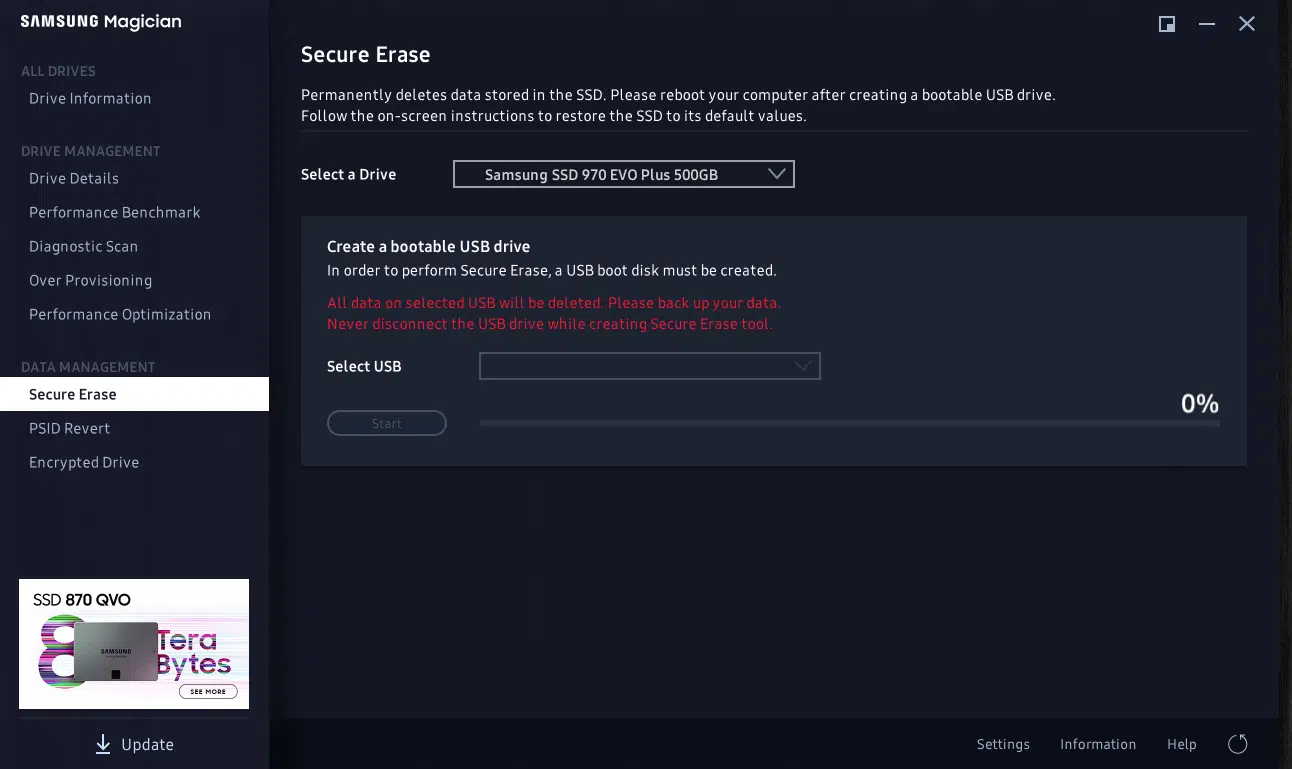The height and width of the screenshot is (769, 1292).
Task: Click the DATA MANAGEMENT section label
Action: 88,367
